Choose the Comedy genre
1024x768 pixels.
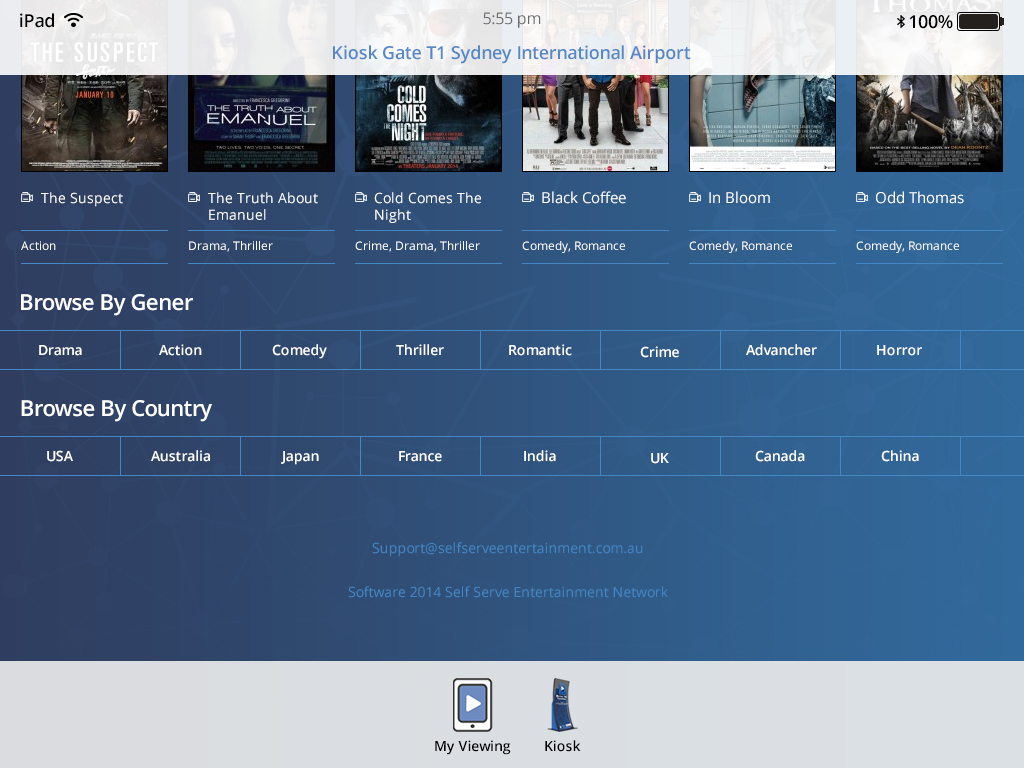(300, 350)
